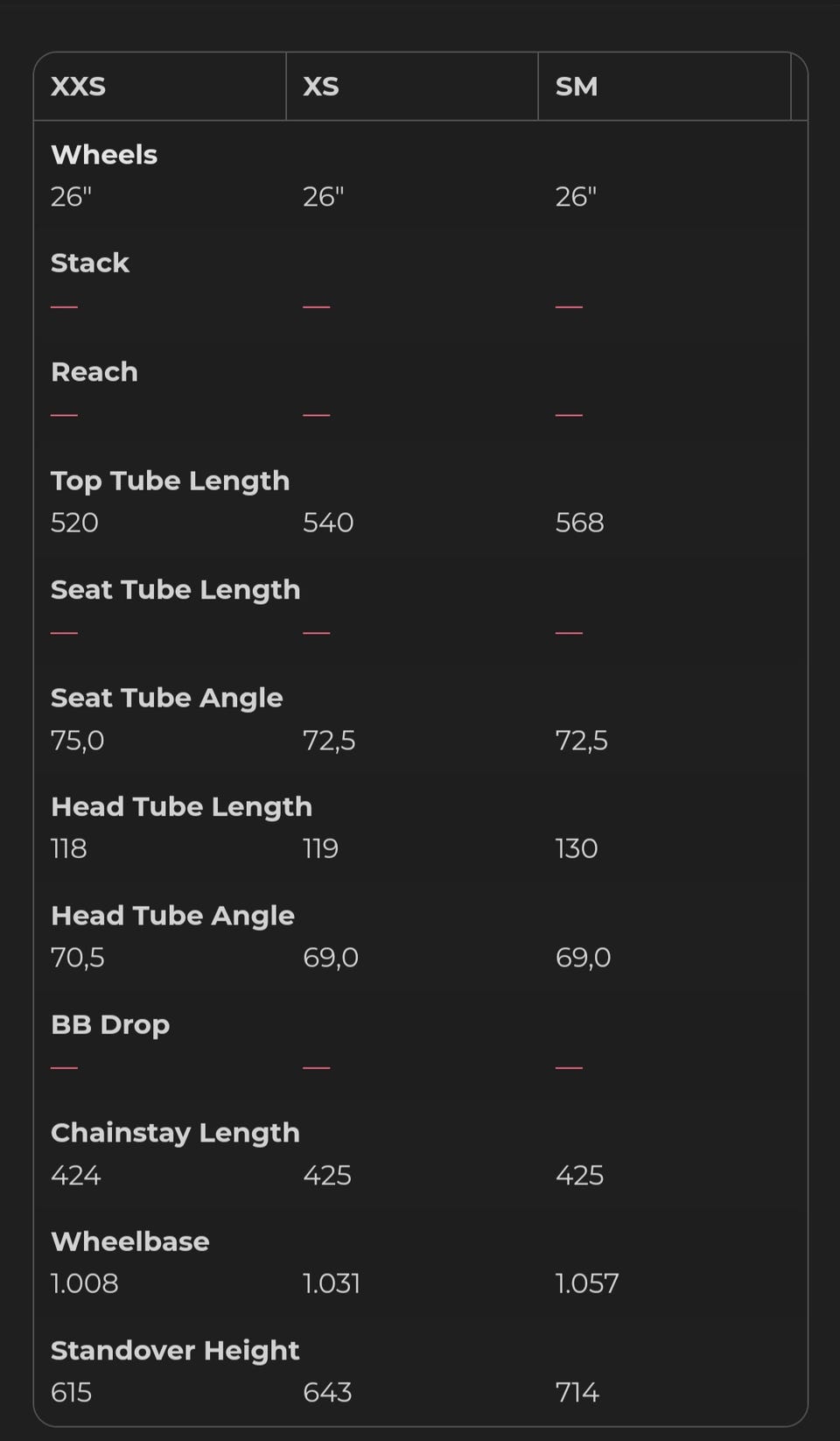Click the Chainstay Length label

click(x=175, y=1133)
